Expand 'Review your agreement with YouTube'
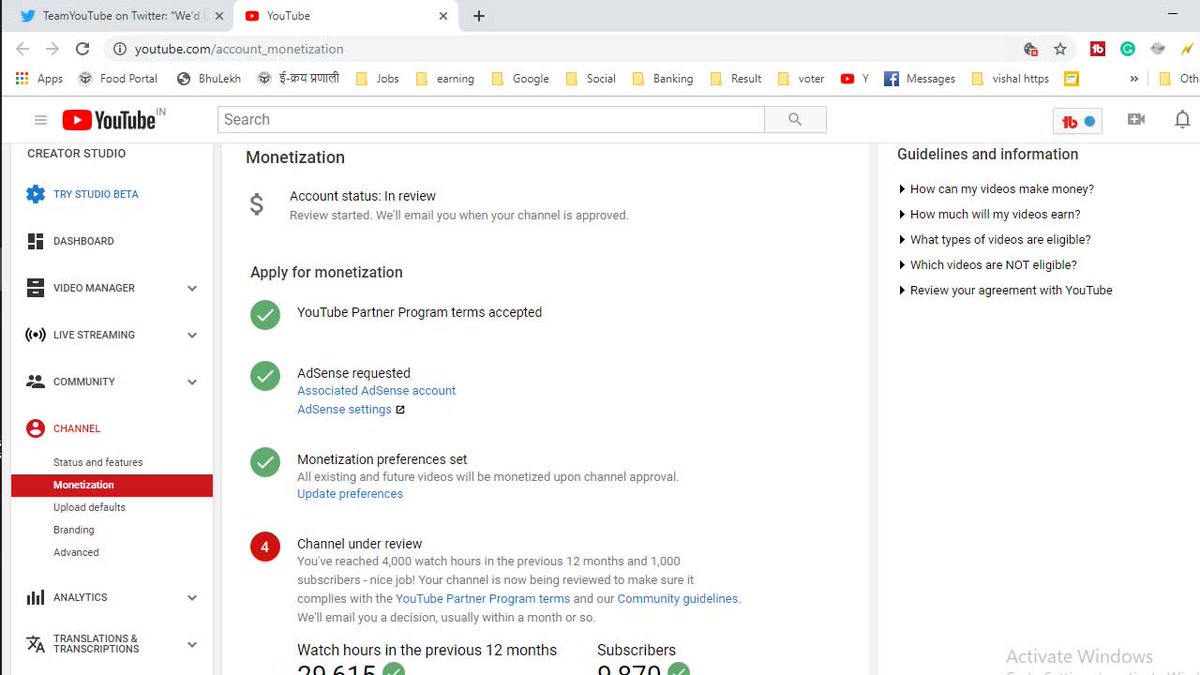This screenshot has width=1200, height=675. 1006,290
